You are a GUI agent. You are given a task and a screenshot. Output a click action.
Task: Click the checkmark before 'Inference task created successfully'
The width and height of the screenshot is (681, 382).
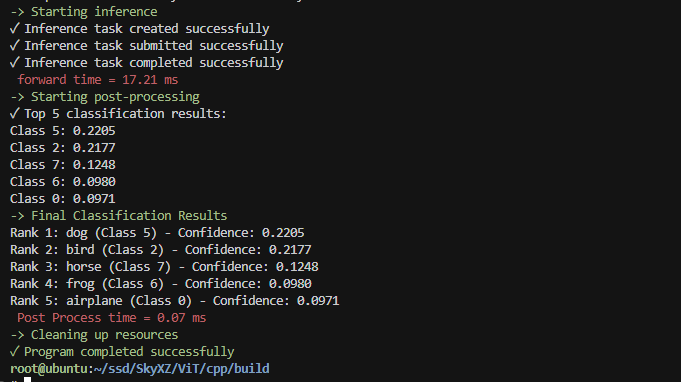pyautogui.click(x=15, y=29)
